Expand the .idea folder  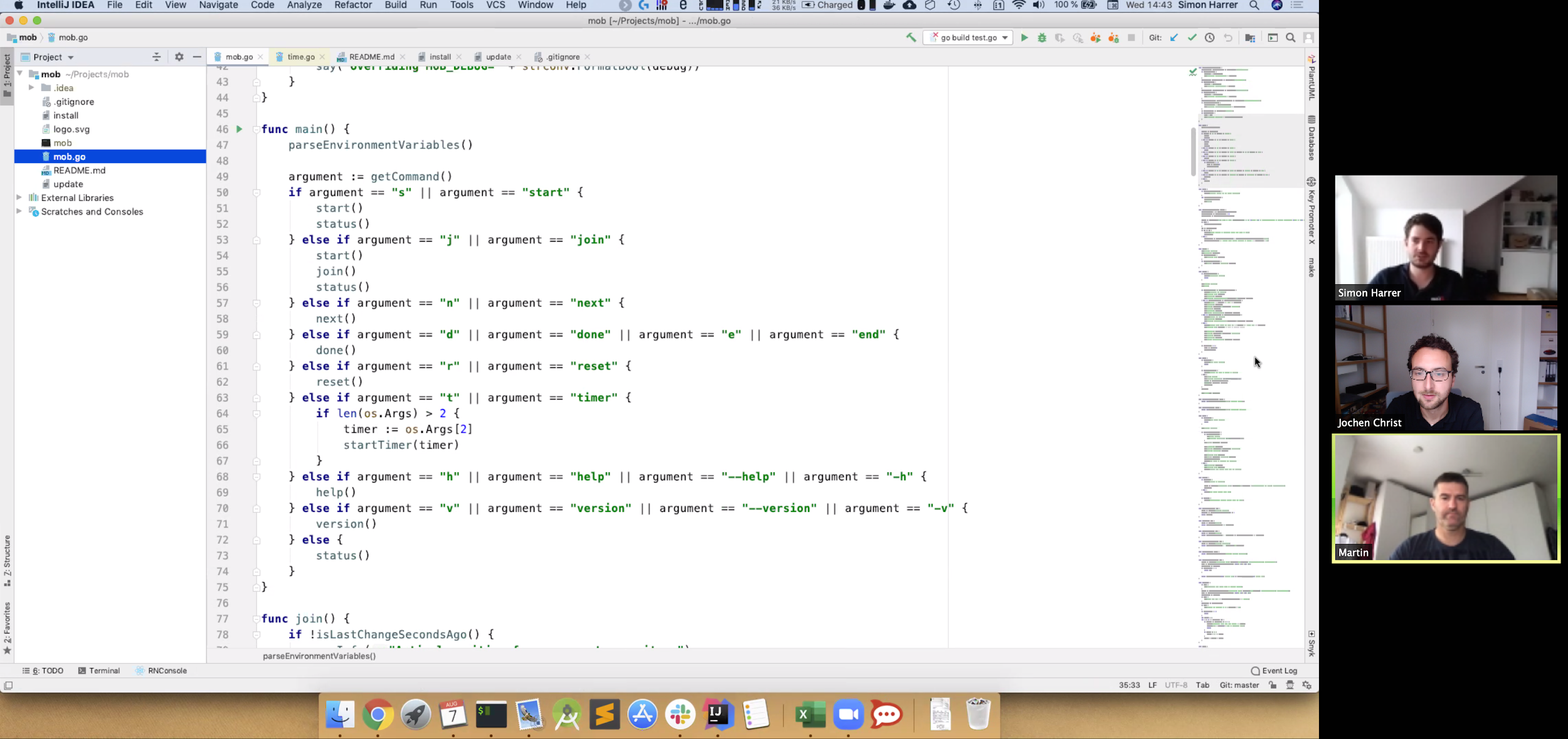[31, 88]
